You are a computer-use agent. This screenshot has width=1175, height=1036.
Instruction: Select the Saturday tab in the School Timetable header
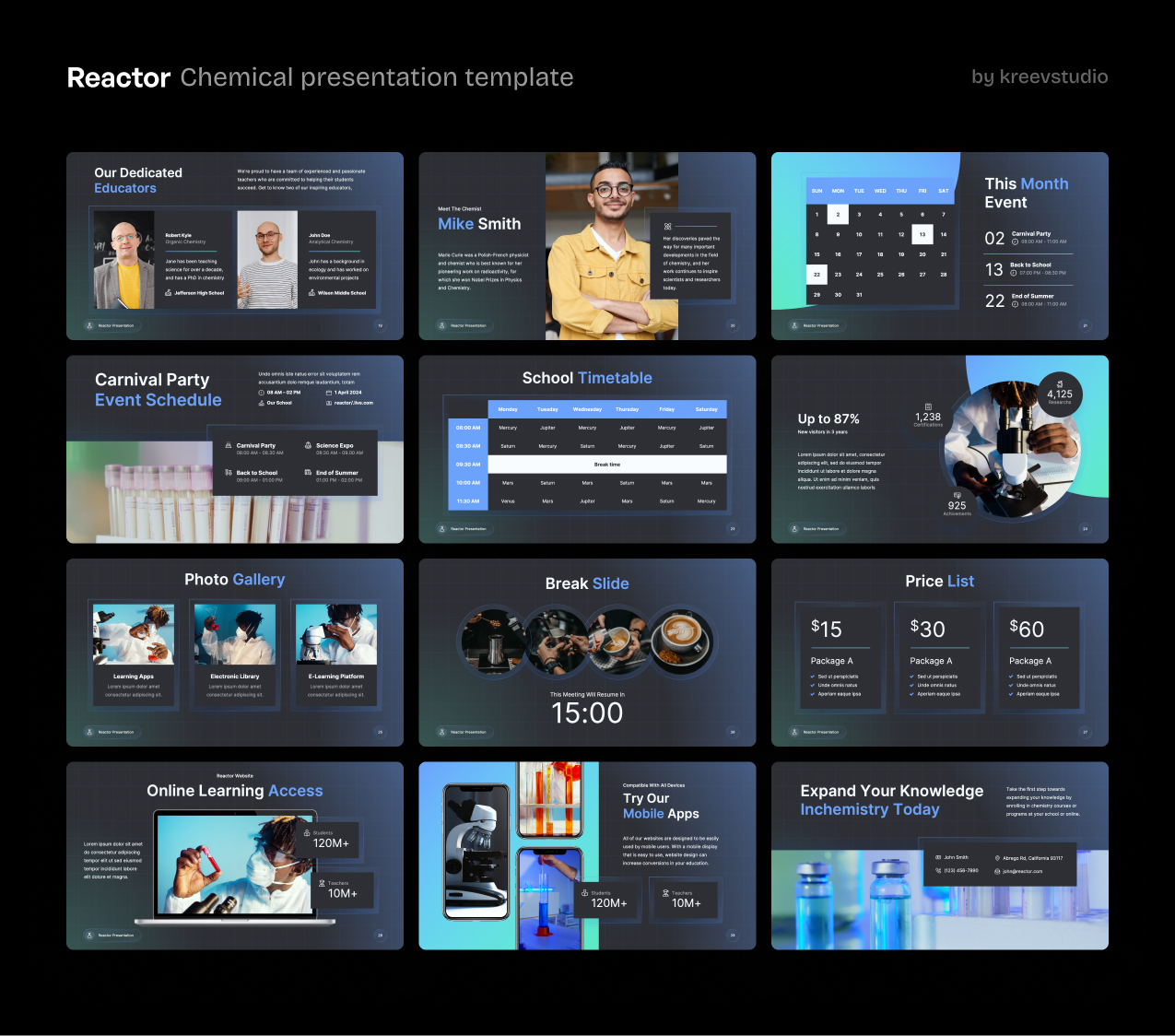[x=706, y=408]
